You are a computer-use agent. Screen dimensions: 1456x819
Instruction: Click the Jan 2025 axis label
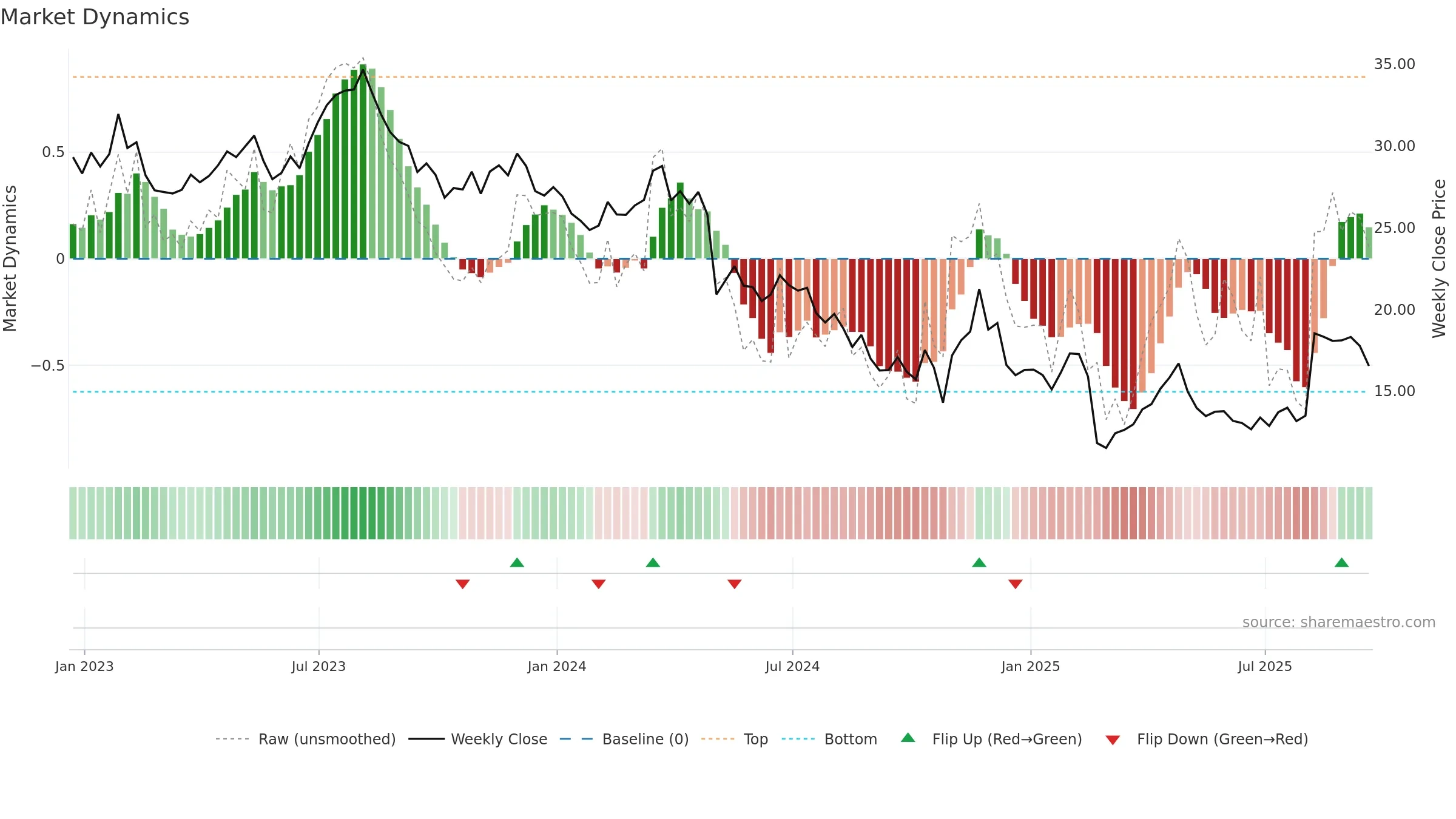point(1031,666)
